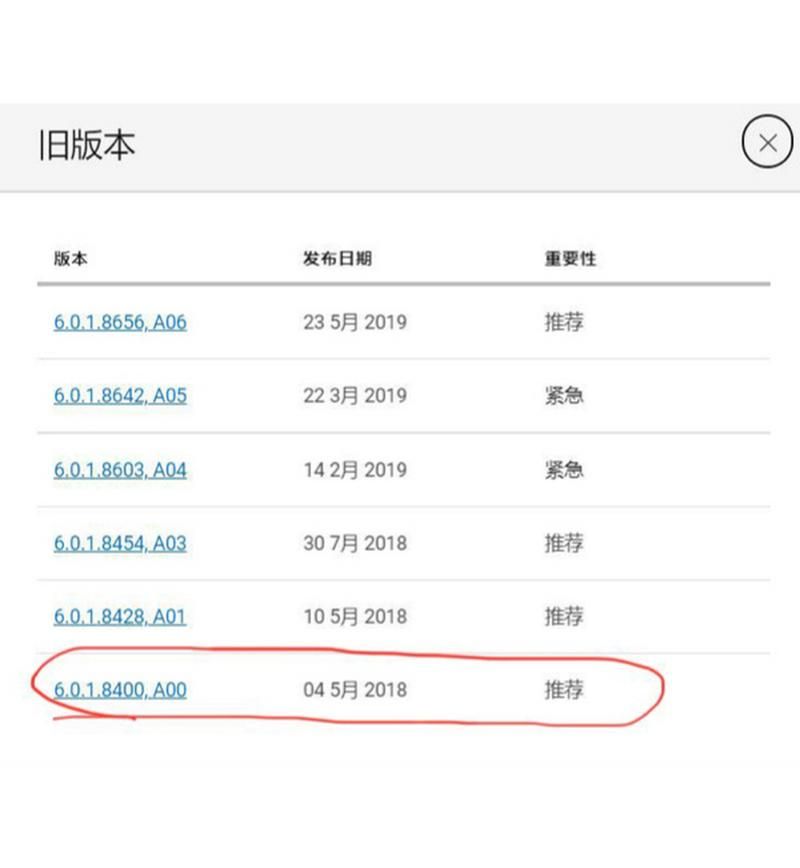Open version 6.0.1.8454, A03 link
This screenshot has height=868, width=800.
120,544
